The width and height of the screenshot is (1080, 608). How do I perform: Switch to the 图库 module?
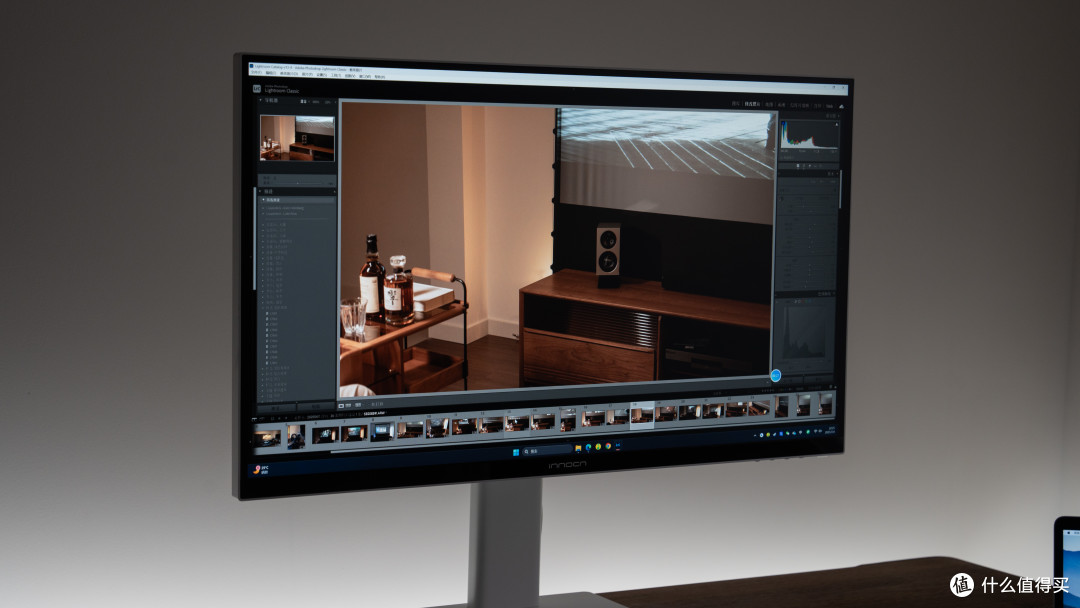click(x=736, y=104)
